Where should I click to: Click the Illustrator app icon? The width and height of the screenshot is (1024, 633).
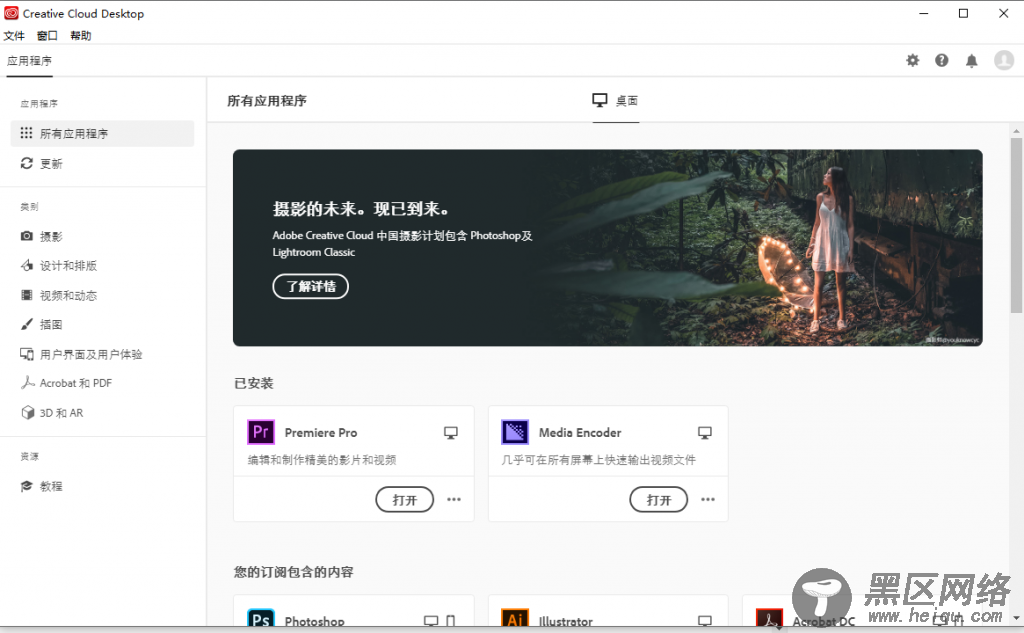pyautogui.click(x=515, y=618)
